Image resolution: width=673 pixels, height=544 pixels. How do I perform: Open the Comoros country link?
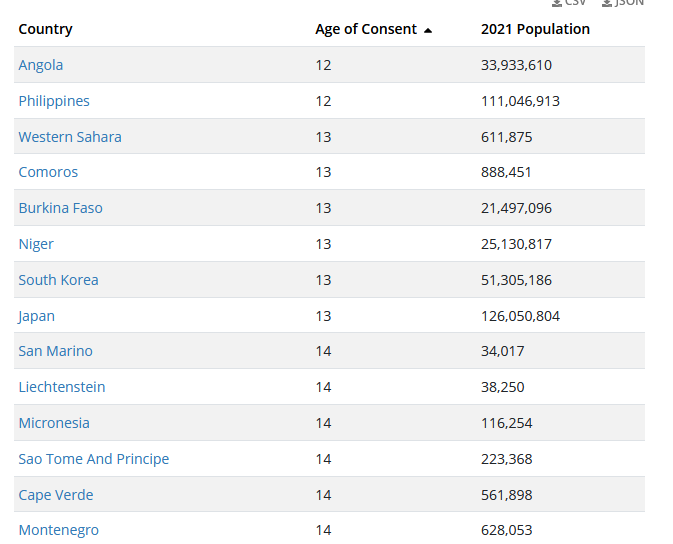[x=48, y=172]
